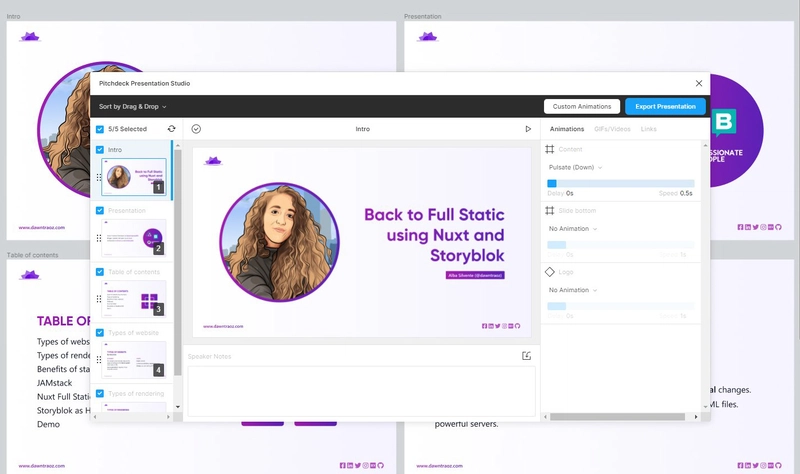Open the speaker notes expand icon
800x474 pixels.
(x=527, y=356)
